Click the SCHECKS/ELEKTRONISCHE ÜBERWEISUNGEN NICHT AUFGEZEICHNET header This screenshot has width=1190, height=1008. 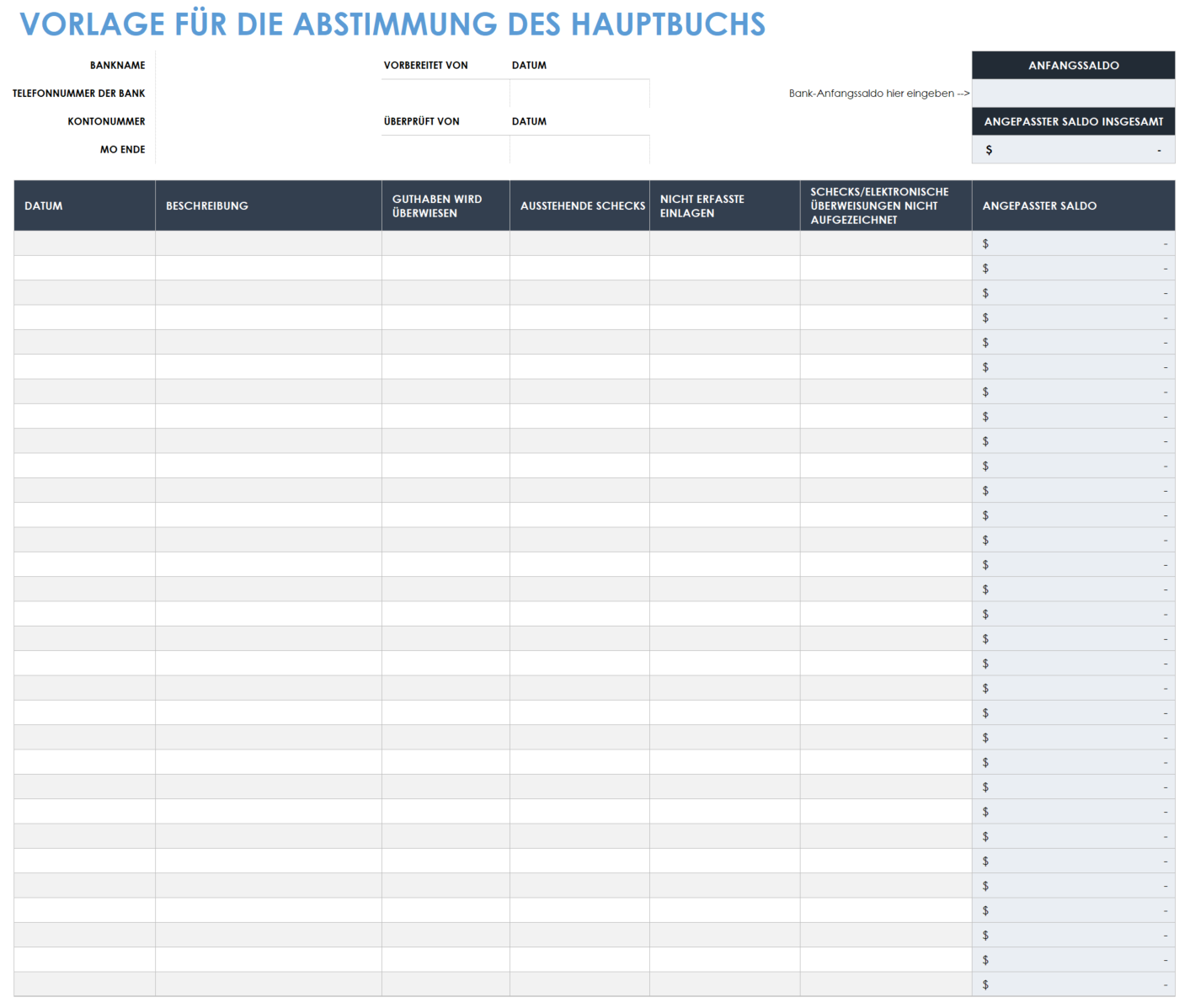pos(886,205)
